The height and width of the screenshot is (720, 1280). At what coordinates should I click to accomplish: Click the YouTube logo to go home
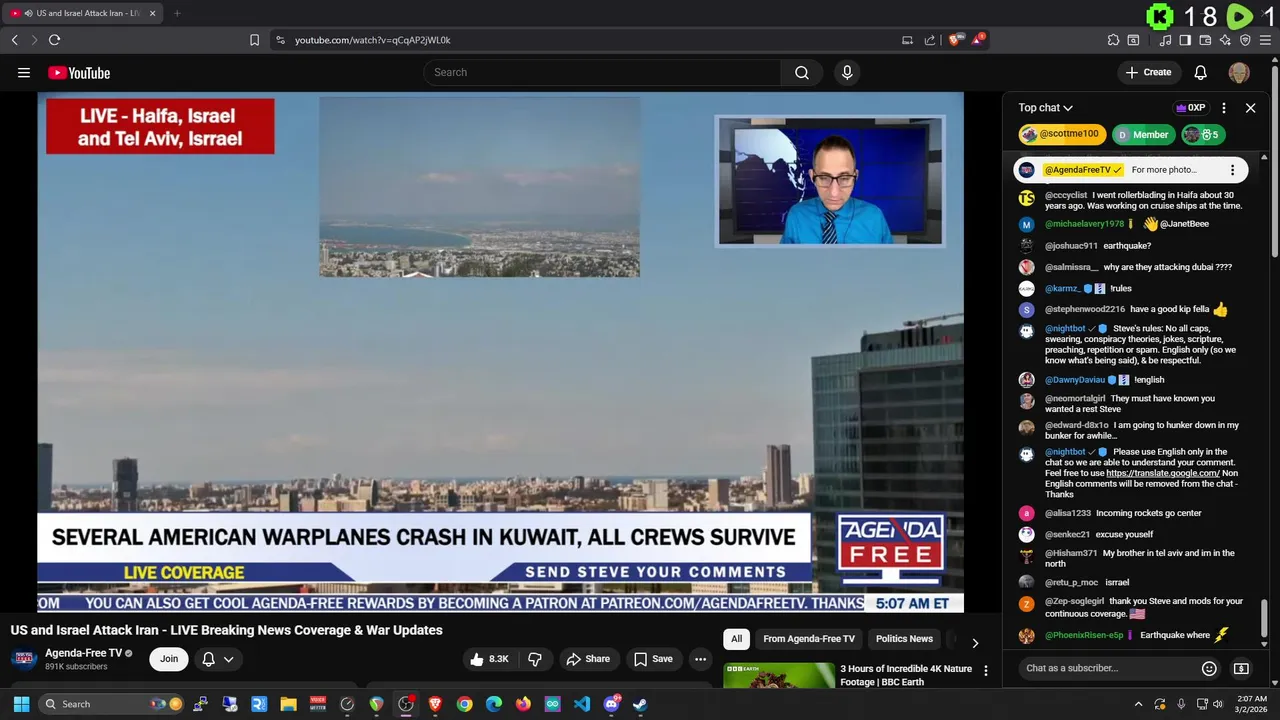coord(79,72)
